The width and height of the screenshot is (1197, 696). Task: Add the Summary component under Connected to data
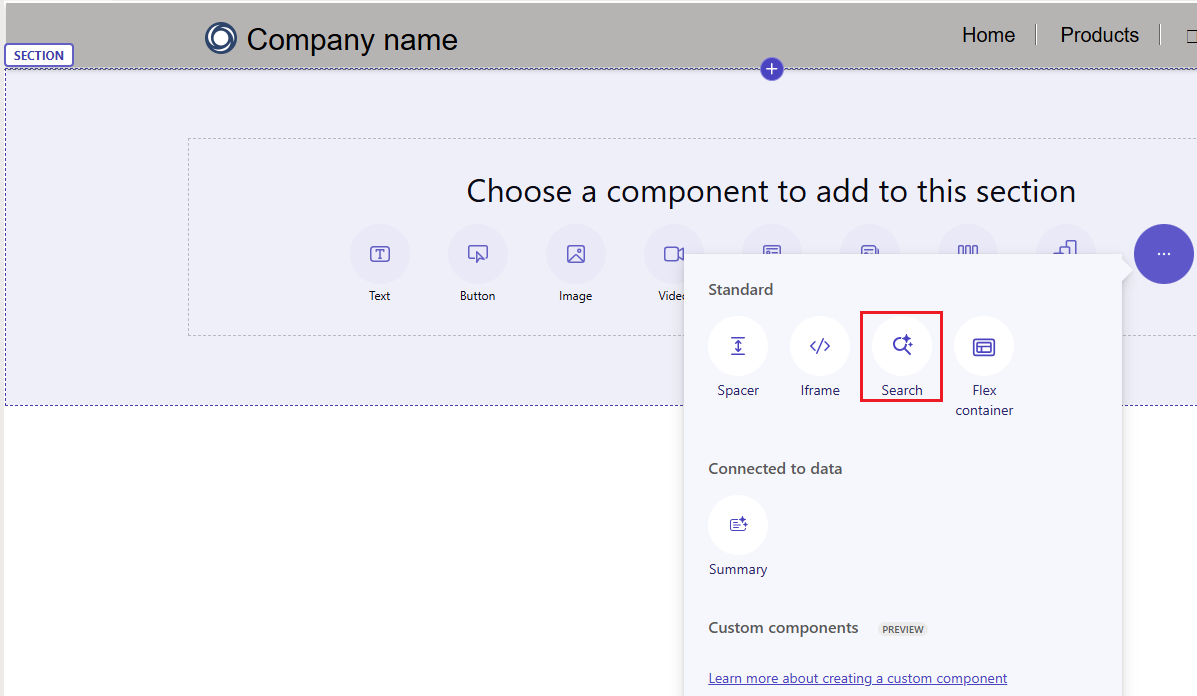[x=738, y=524]
